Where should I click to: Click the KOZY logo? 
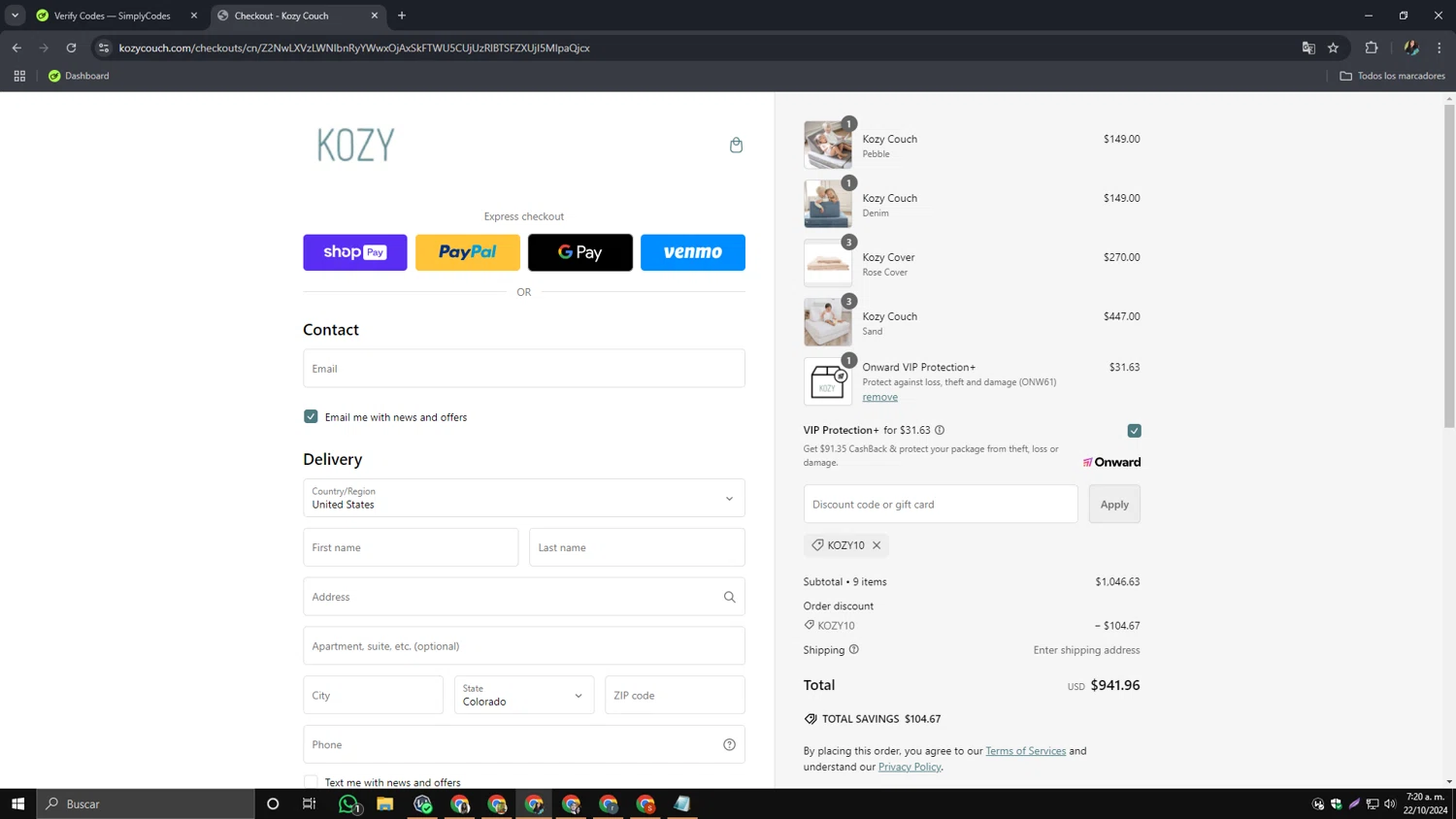pos(356,146)
